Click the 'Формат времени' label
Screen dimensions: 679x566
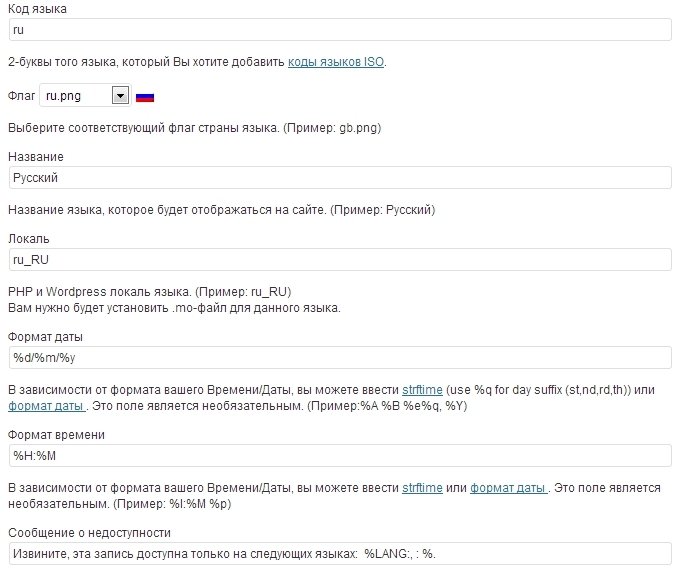(x=56, y=435)
